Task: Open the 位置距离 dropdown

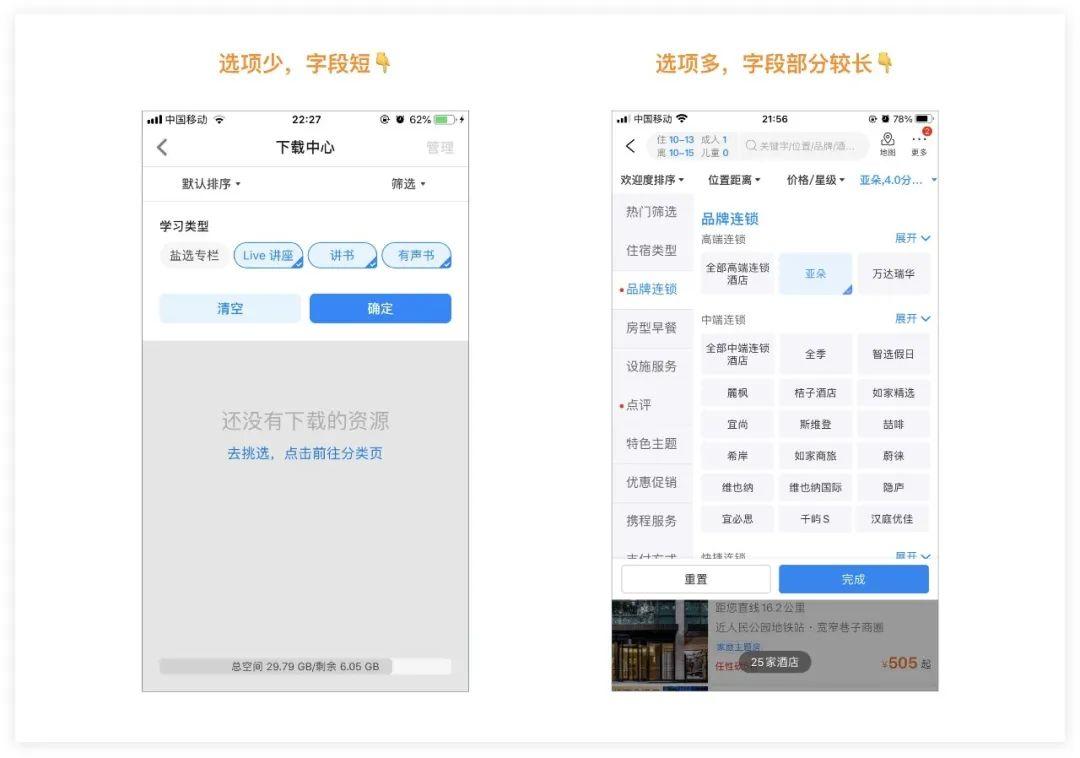Action: [734, 180]
